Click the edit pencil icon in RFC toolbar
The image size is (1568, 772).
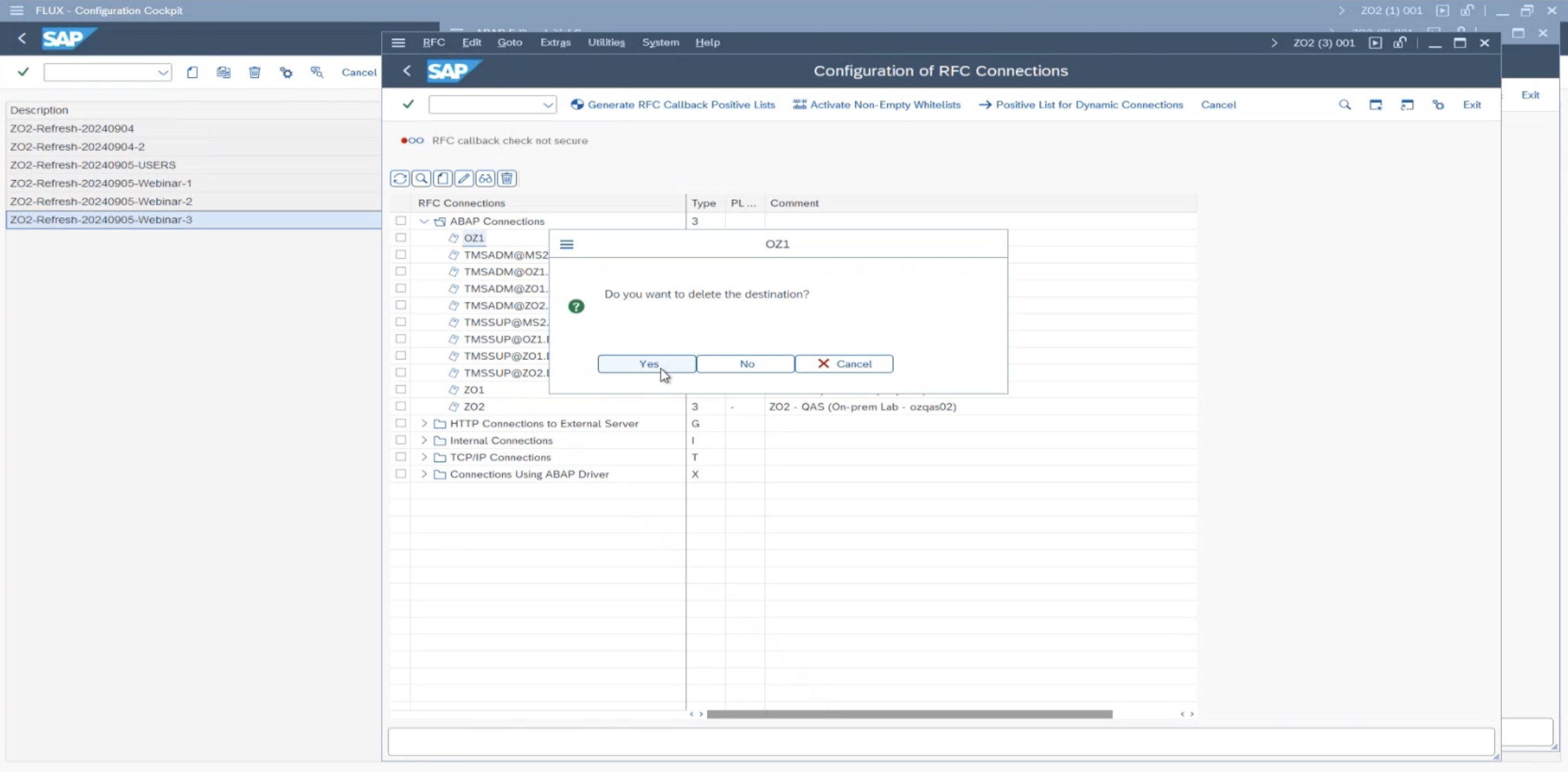pyautogui.click(x=464, y=179)
